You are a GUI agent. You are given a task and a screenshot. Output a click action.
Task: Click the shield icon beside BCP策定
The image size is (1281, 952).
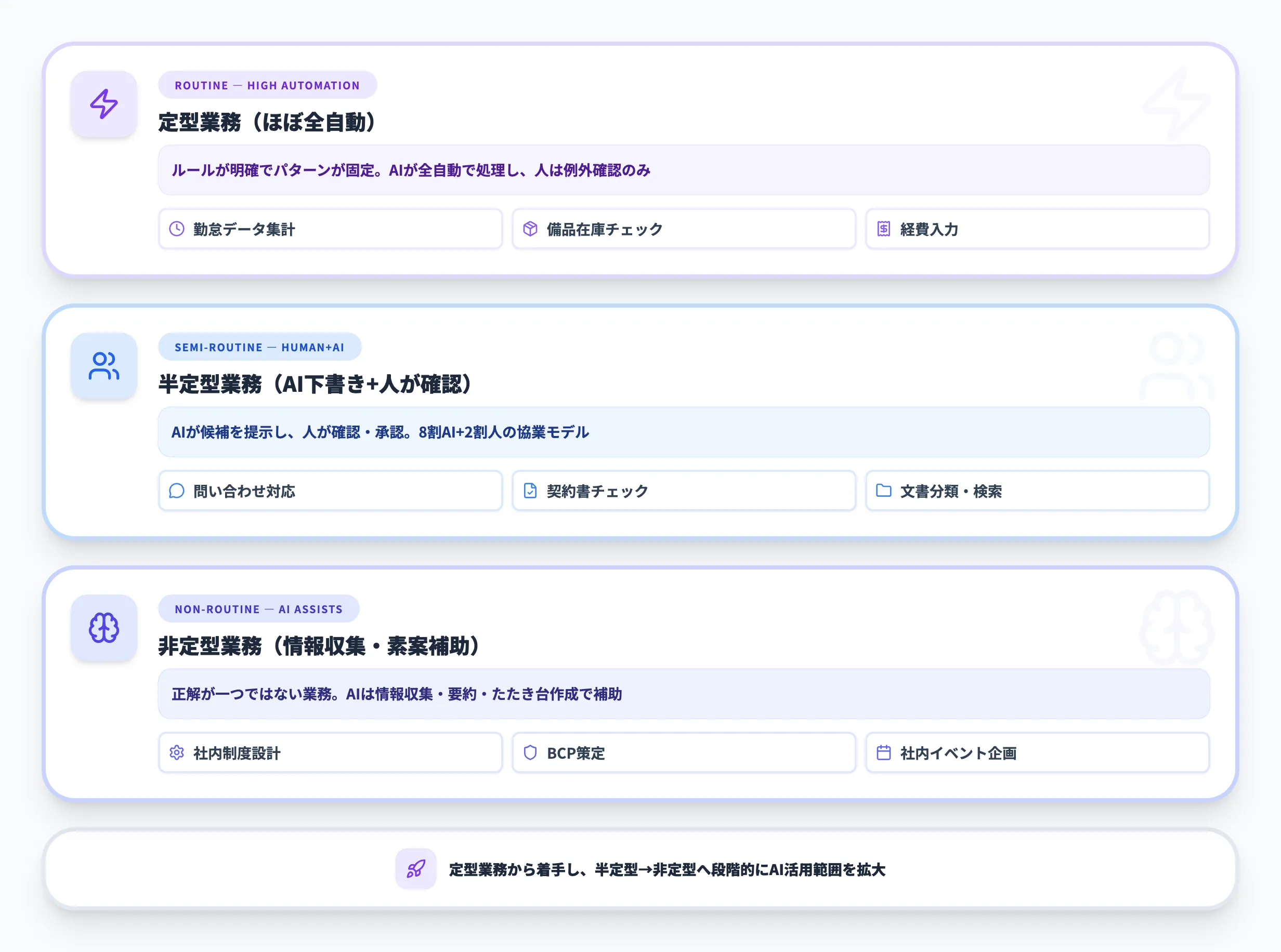click(531, 752)
